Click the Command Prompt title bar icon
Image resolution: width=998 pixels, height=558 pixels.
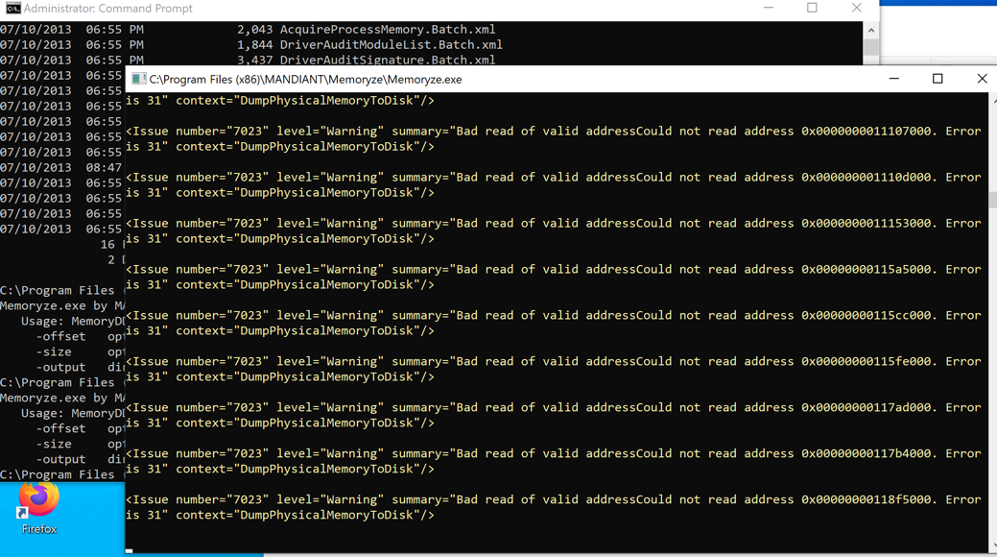click(12, 8)
